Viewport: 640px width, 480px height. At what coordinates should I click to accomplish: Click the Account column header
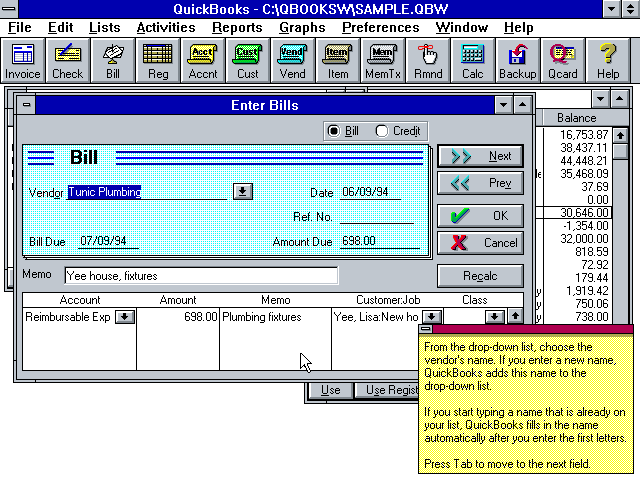tap(80, 300)
